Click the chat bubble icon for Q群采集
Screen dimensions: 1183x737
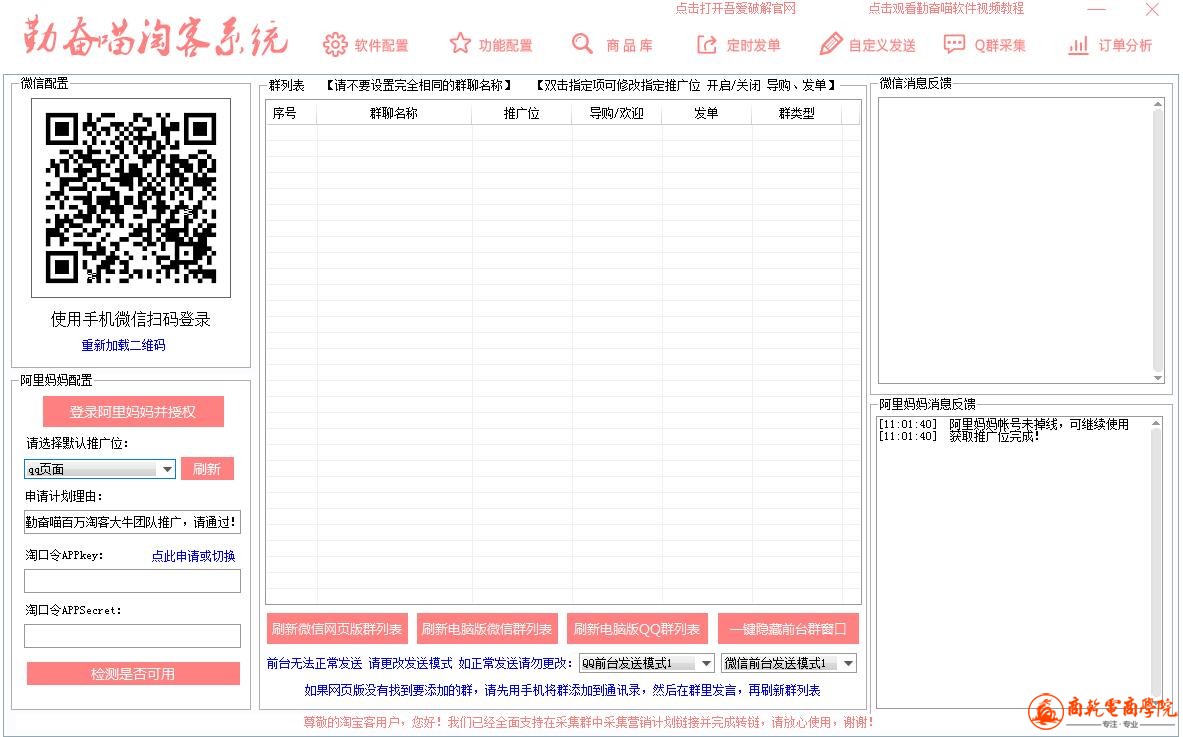(954, 44)
